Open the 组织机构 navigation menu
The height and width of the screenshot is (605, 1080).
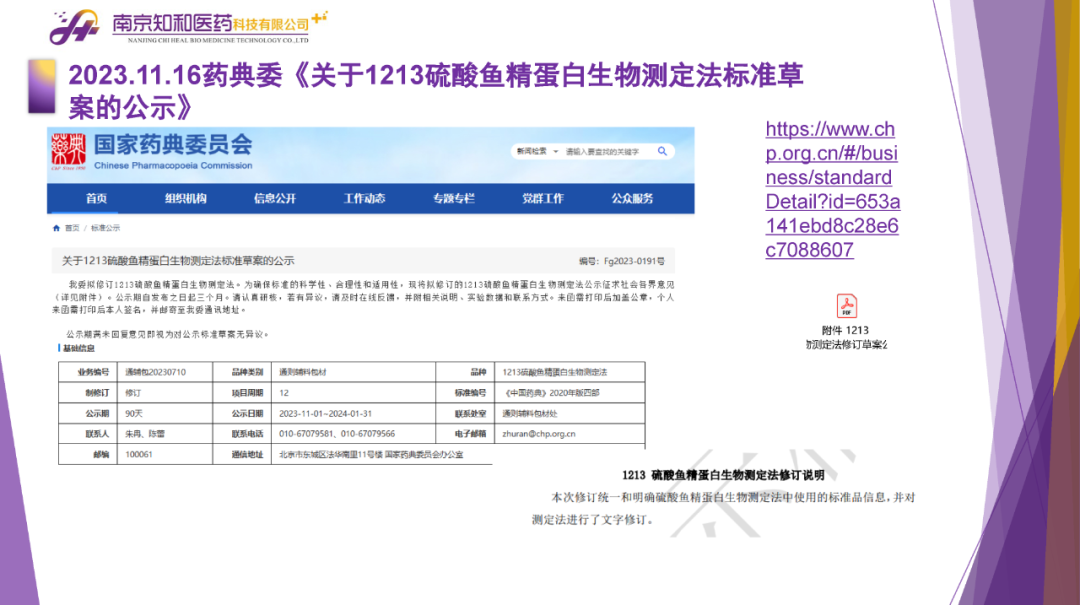(185, 198)
